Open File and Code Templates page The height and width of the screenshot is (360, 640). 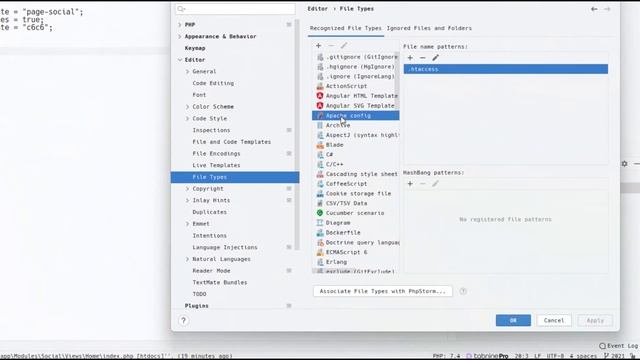pos(231,142)
